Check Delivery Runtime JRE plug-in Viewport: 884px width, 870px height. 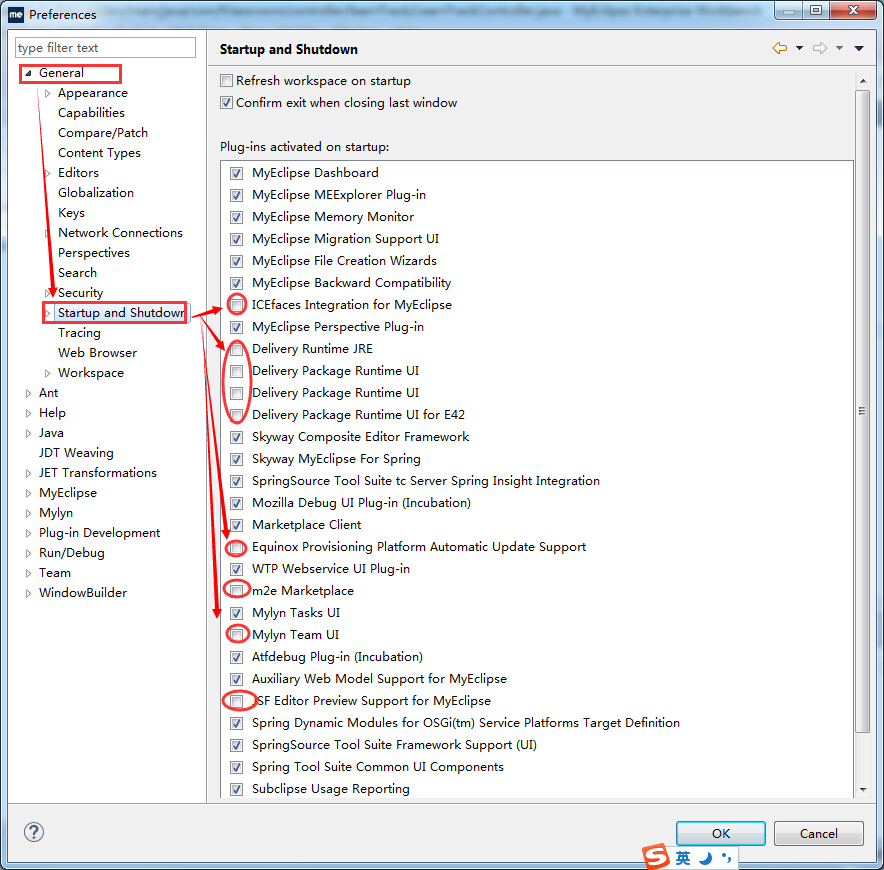[237, 349]
